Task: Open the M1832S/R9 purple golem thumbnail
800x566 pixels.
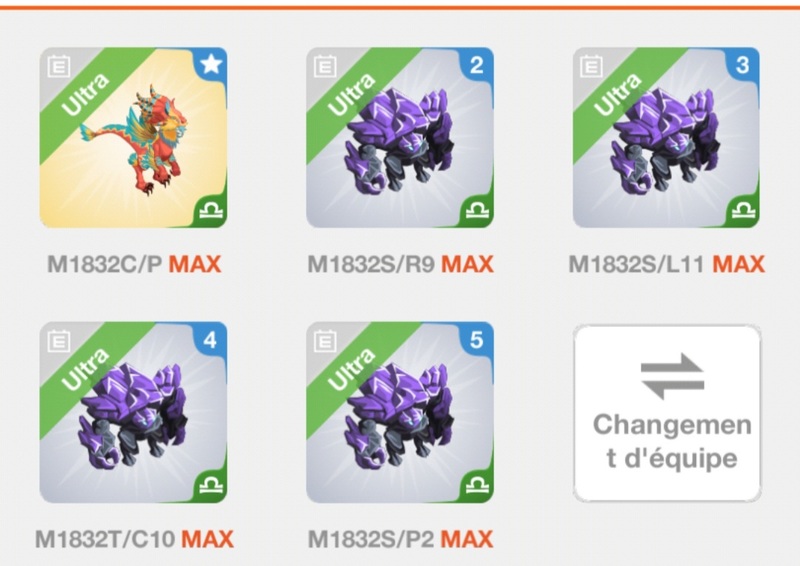Action: point(400,138)
